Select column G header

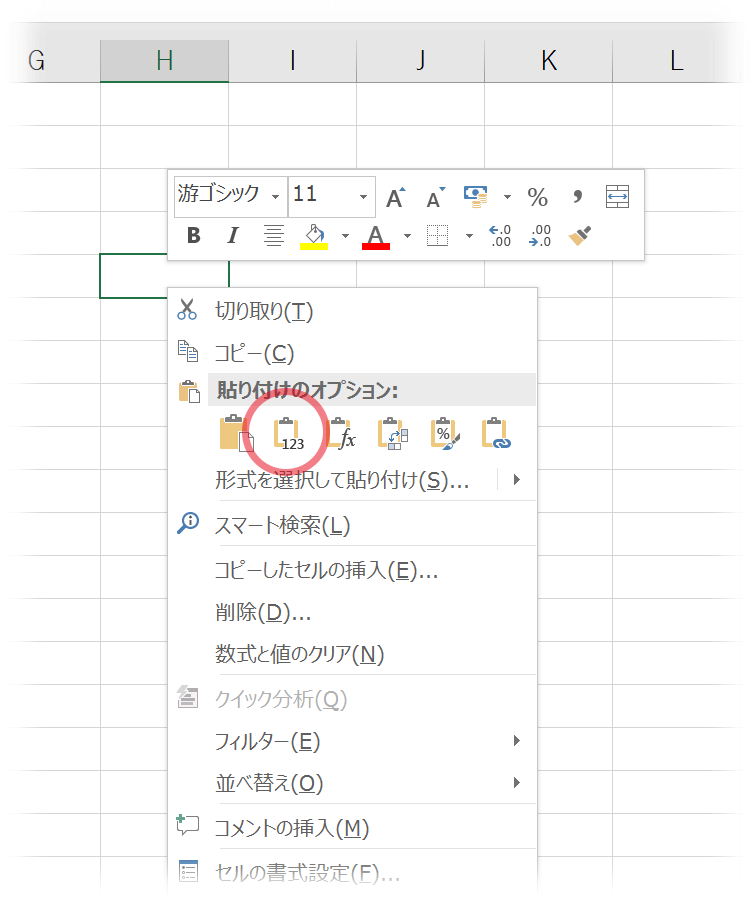pyautogui.click(x=36, y=60)
